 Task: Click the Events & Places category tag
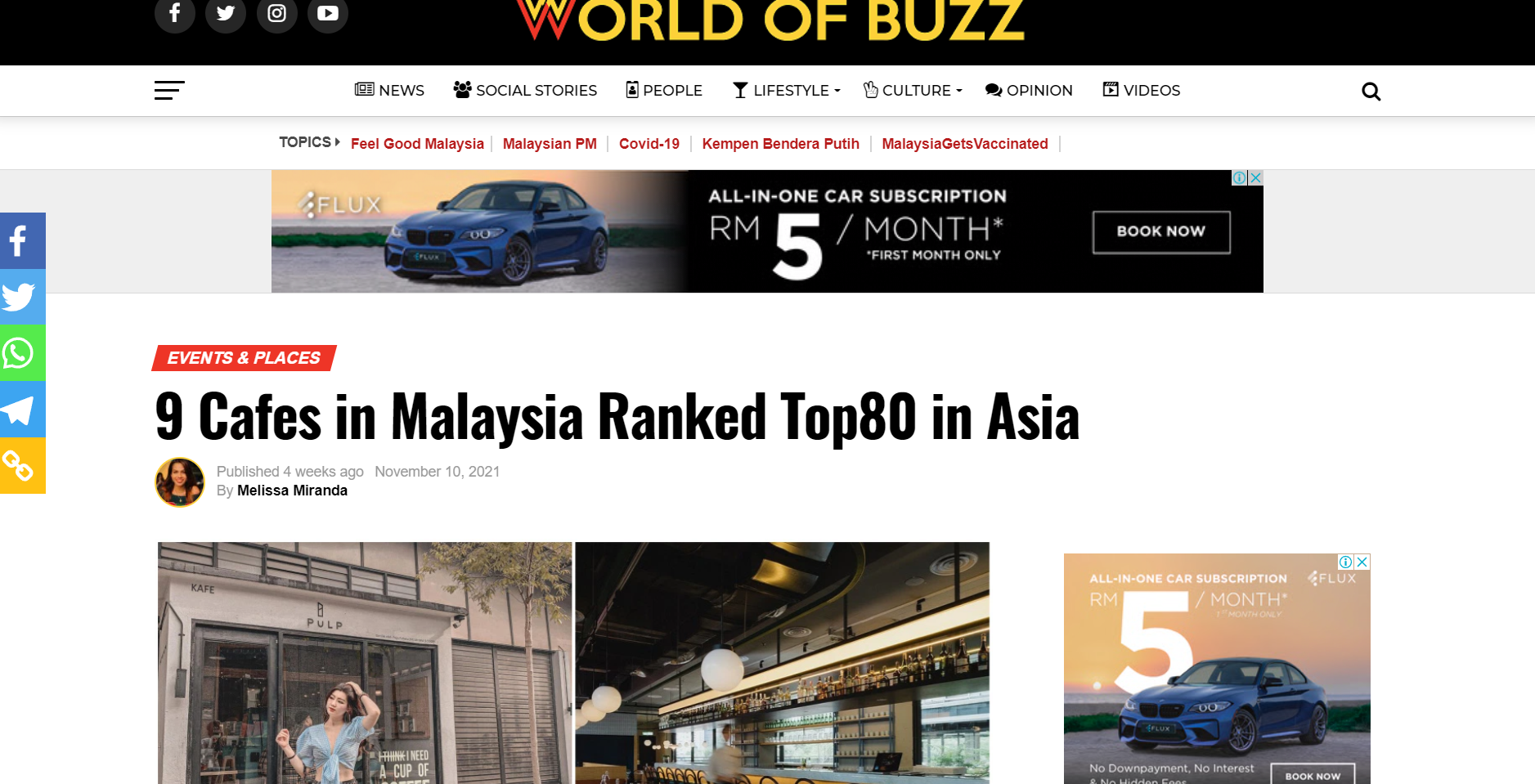[x=244, y=358]
